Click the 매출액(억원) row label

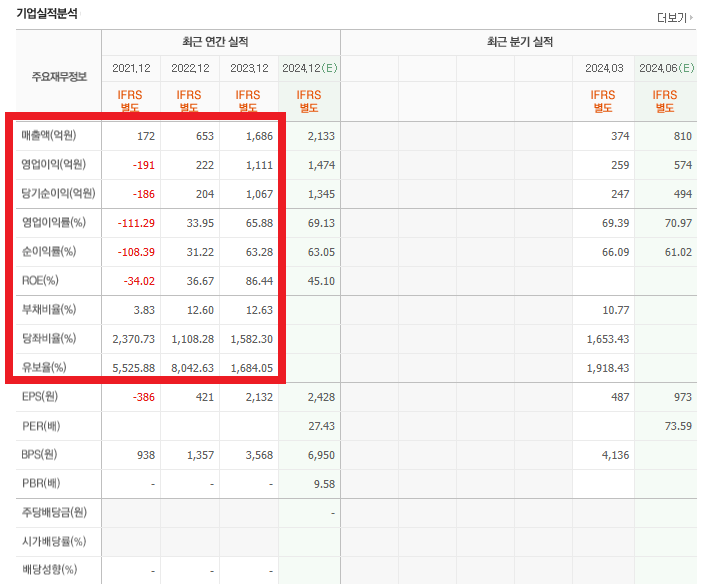click(49, 135)
